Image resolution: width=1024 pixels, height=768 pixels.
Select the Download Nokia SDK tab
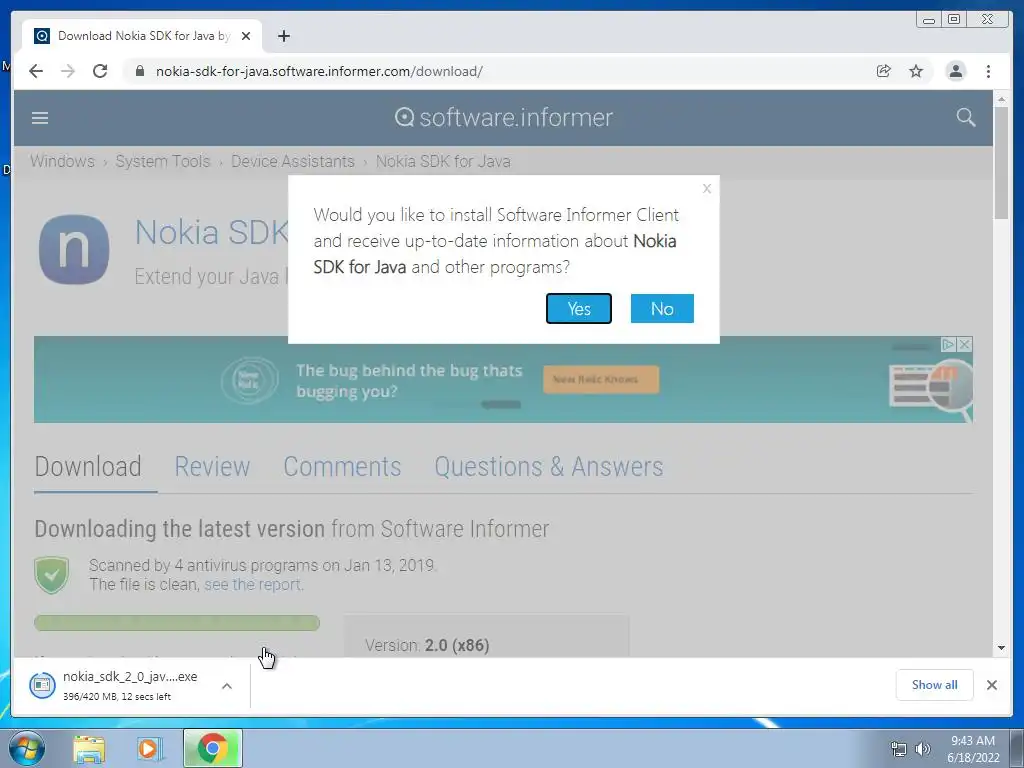pyautogui.click(x=142, y=36)
